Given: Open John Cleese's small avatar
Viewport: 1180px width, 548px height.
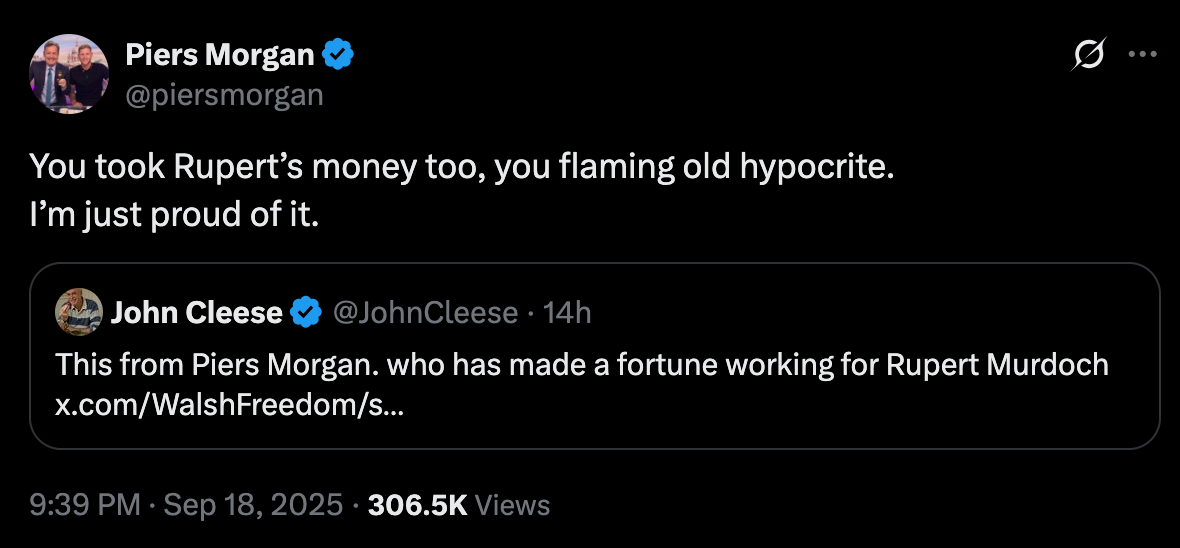Looking at the screenshot, I should [x=79, y=312].
